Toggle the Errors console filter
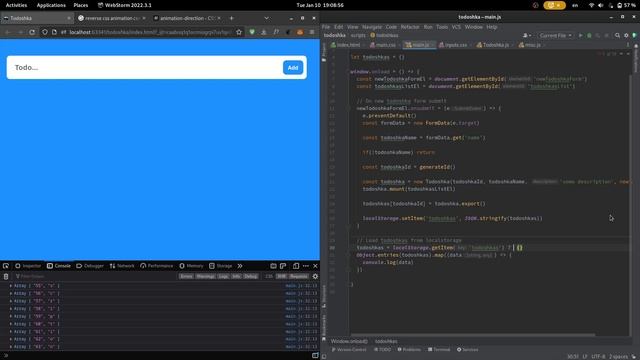 click(186, 276)
